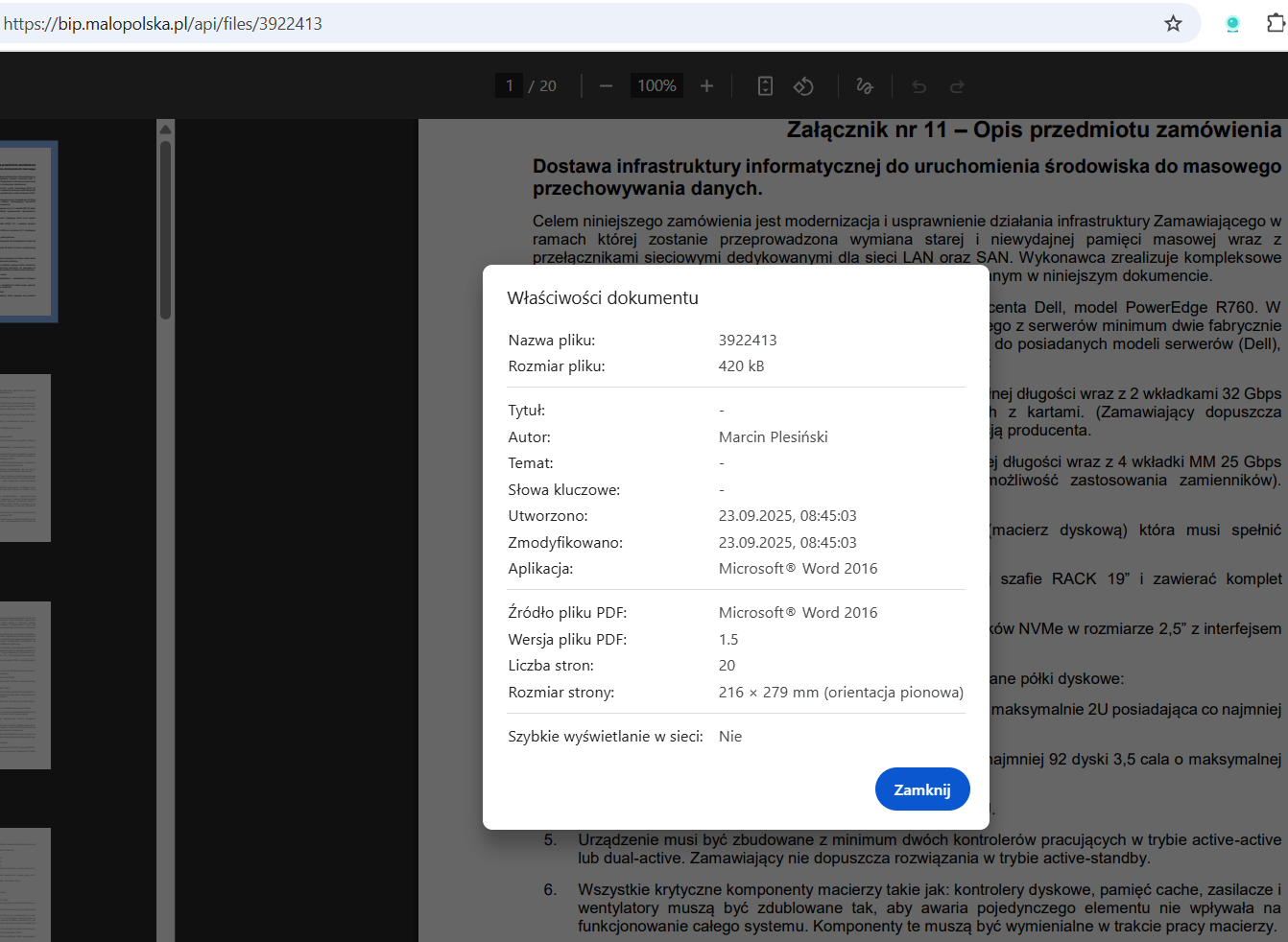The height and width of the screenshot is (942, 1288).
Task: Bookmark this page with the star icon
Action: [1173, 24]
